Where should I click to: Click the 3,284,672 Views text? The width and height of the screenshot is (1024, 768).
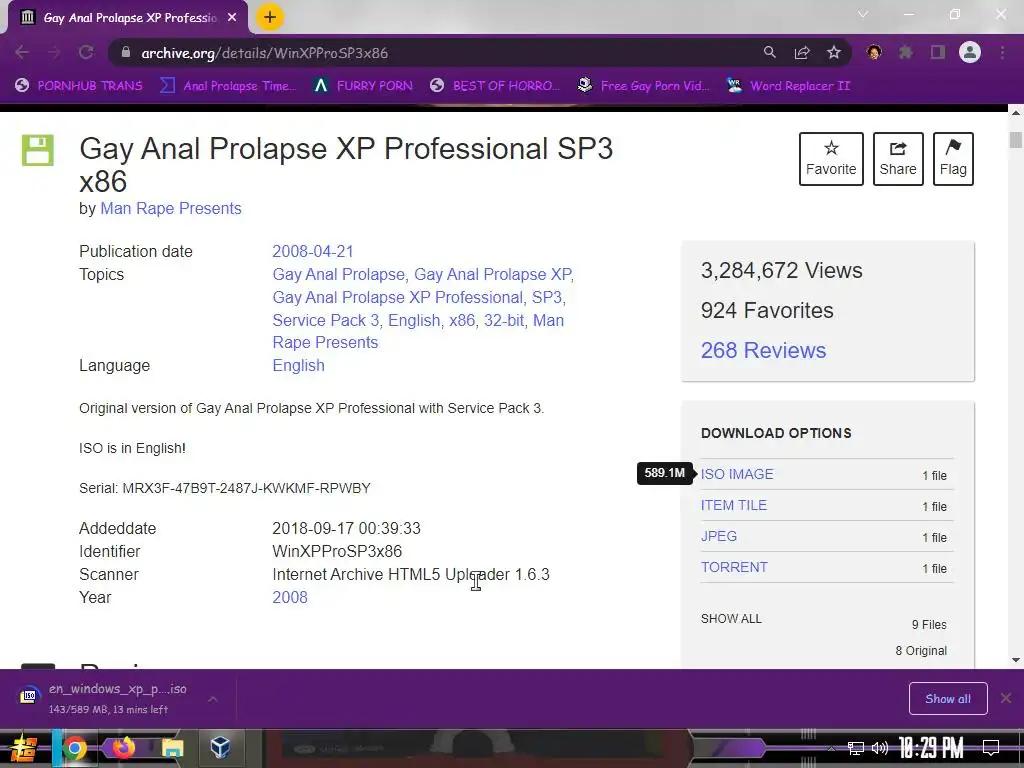[782, 270]
